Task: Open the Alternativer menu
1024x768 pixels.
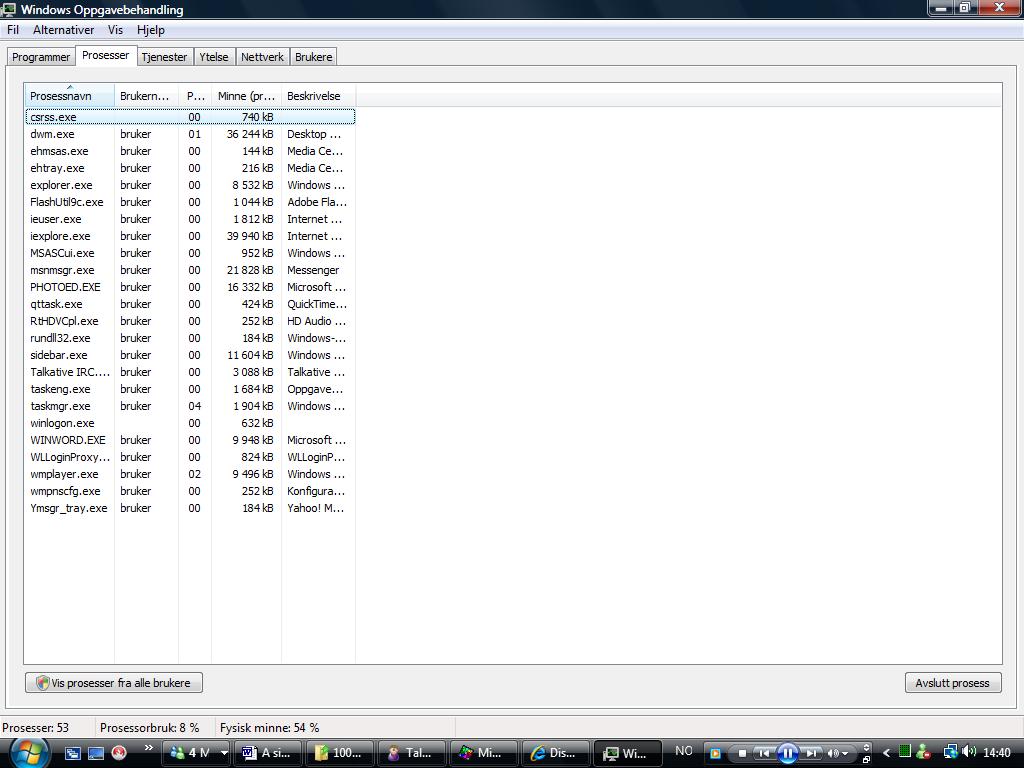Action: pyautogui.click(x=63, y=30)
